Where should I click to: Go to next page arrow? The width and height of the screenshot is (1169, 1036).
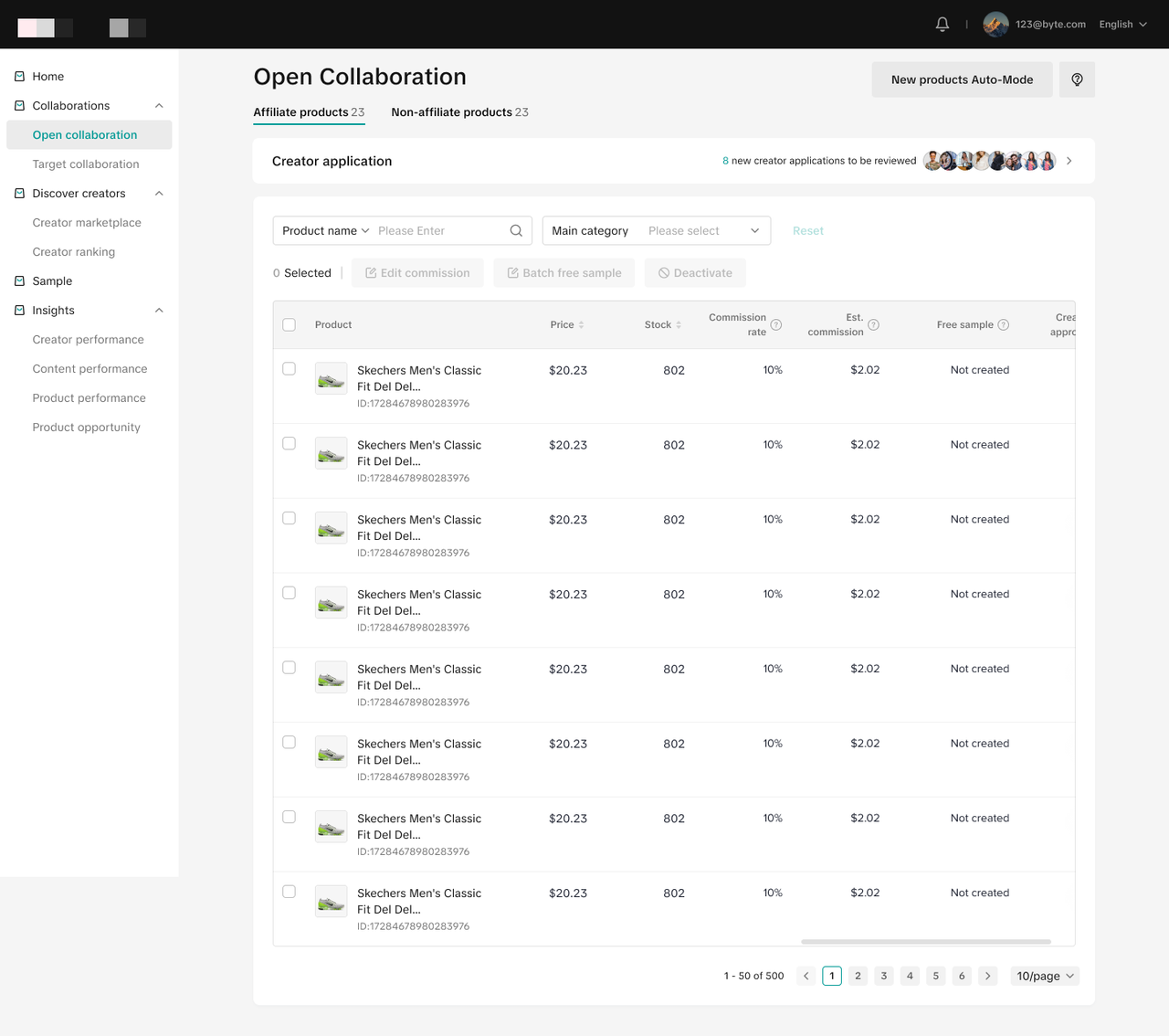(x=987, y=976)
